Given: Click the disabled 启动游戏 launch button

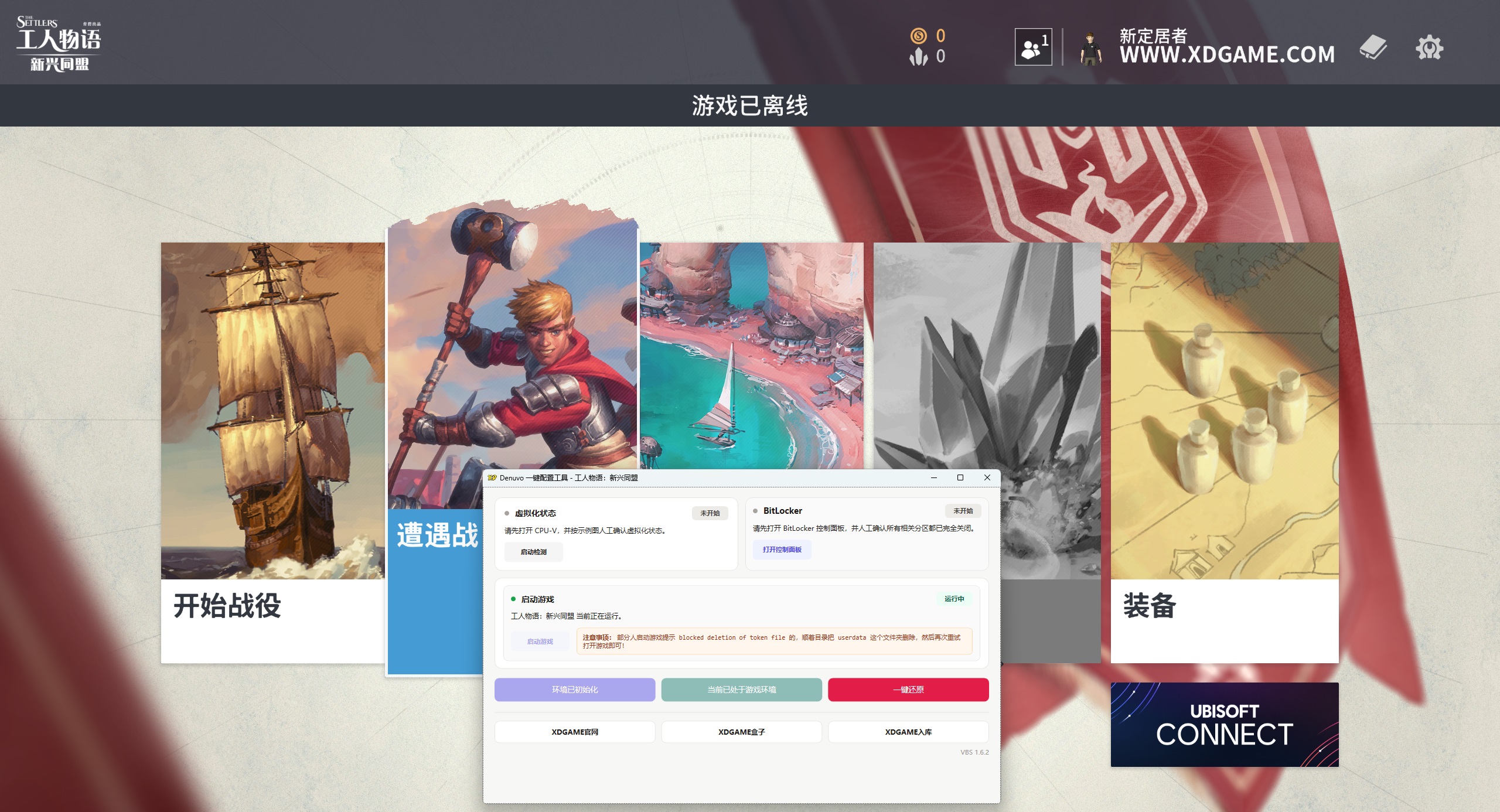Looking at the screenshot, I should [540, 641].
